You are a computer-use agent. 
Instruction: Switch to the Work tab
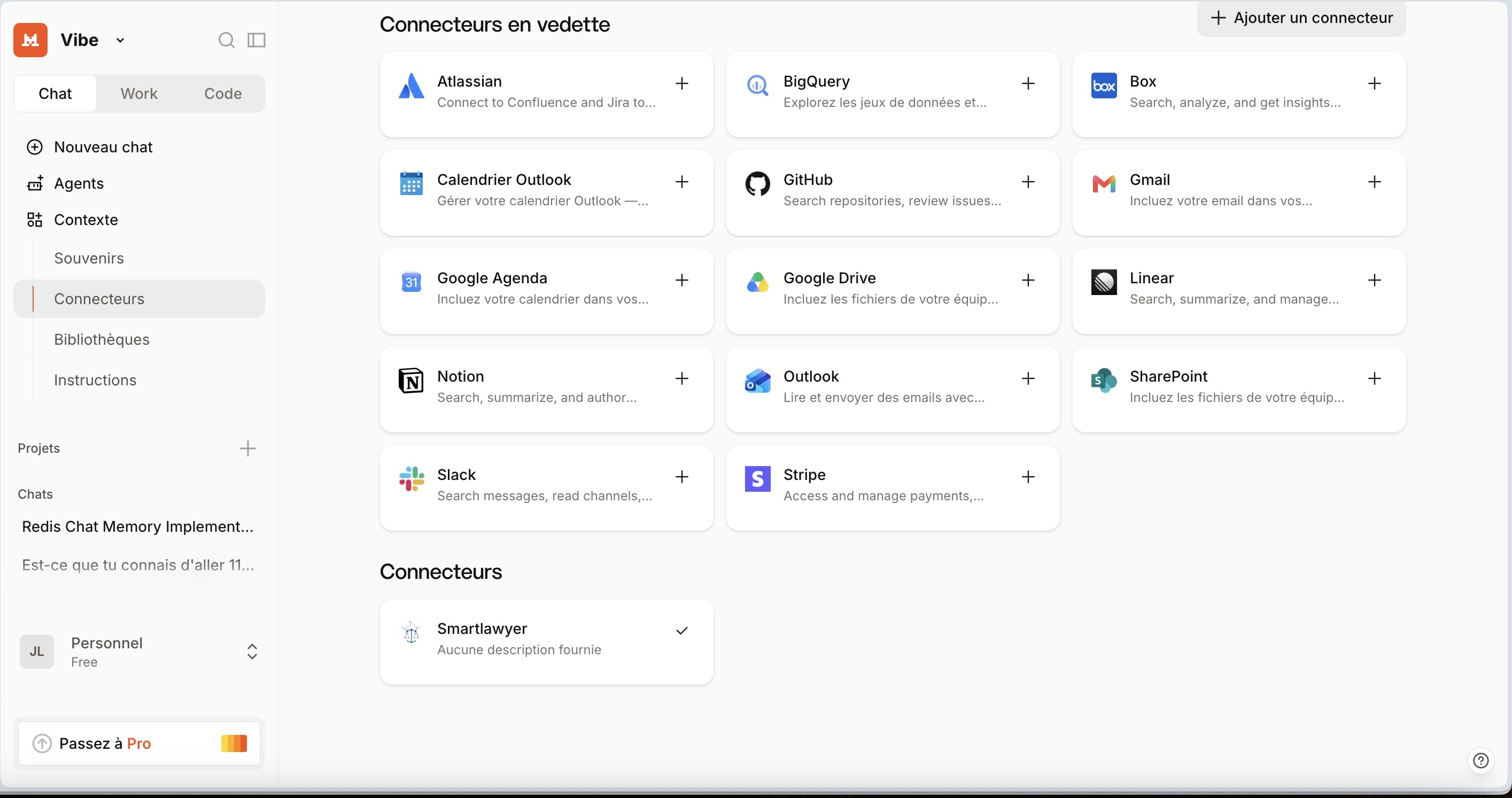tap(139, 94)
